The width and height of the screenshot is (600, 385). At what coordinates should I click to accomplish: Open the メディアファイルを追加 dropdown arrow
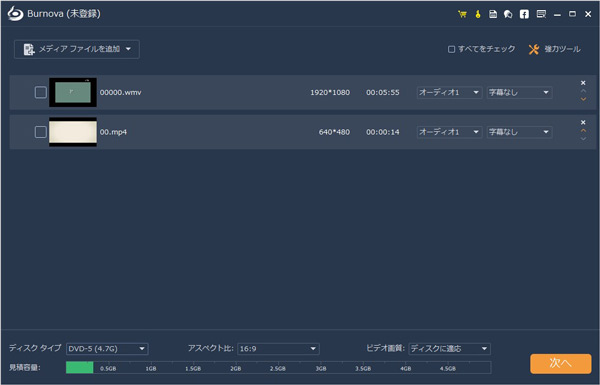(128, 49)
